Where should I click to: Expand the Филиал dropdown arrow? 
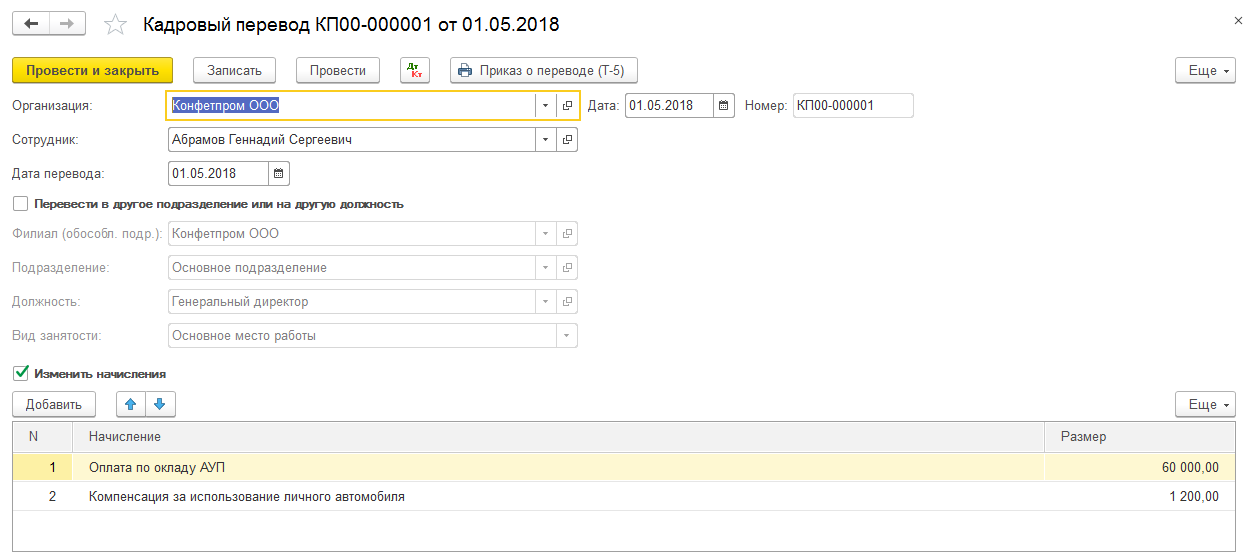[546, 234]
